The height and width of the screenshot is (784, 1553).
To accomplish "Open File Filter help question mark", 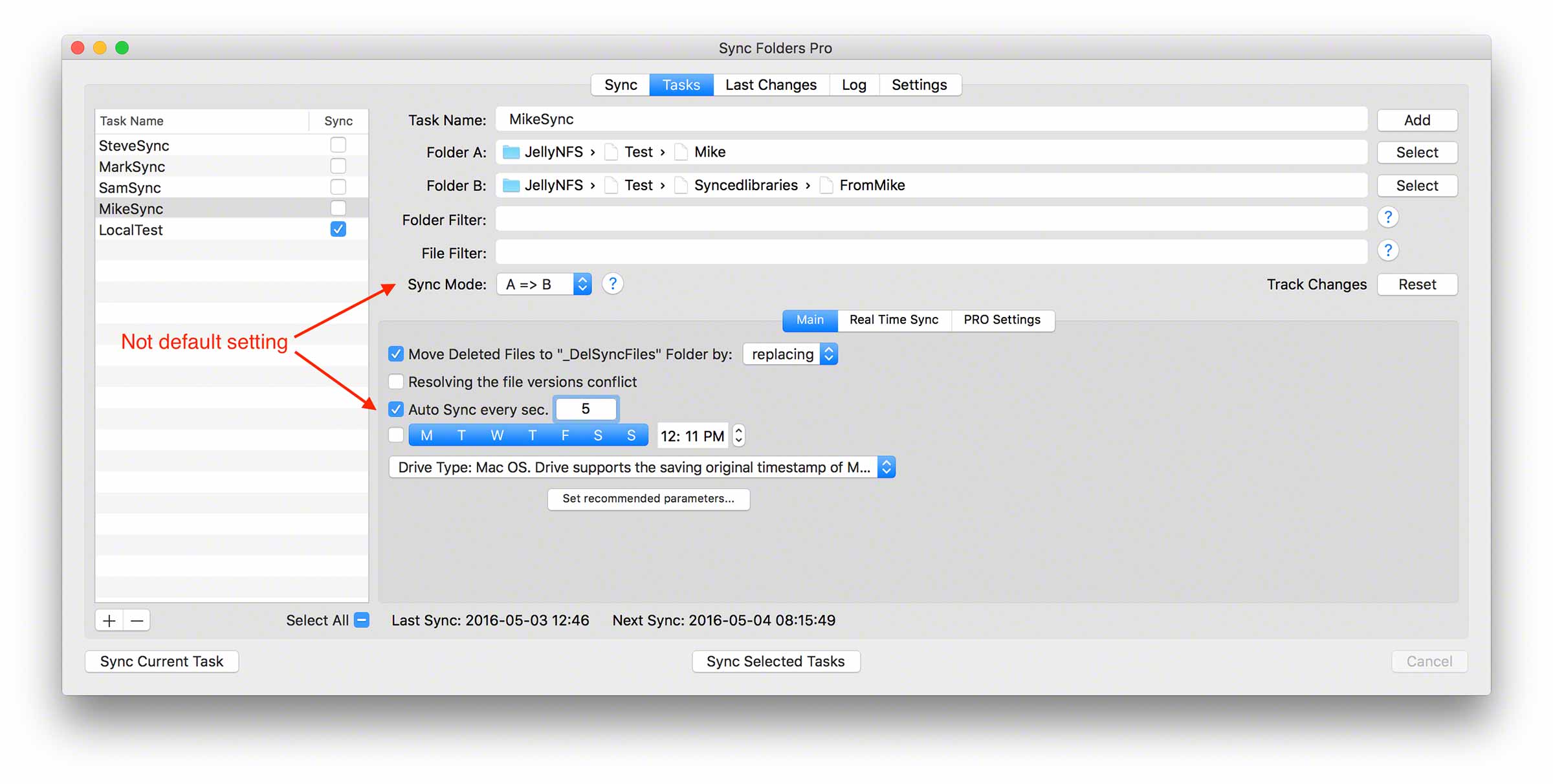I will pyautogui.click(x=1387, y=250).
